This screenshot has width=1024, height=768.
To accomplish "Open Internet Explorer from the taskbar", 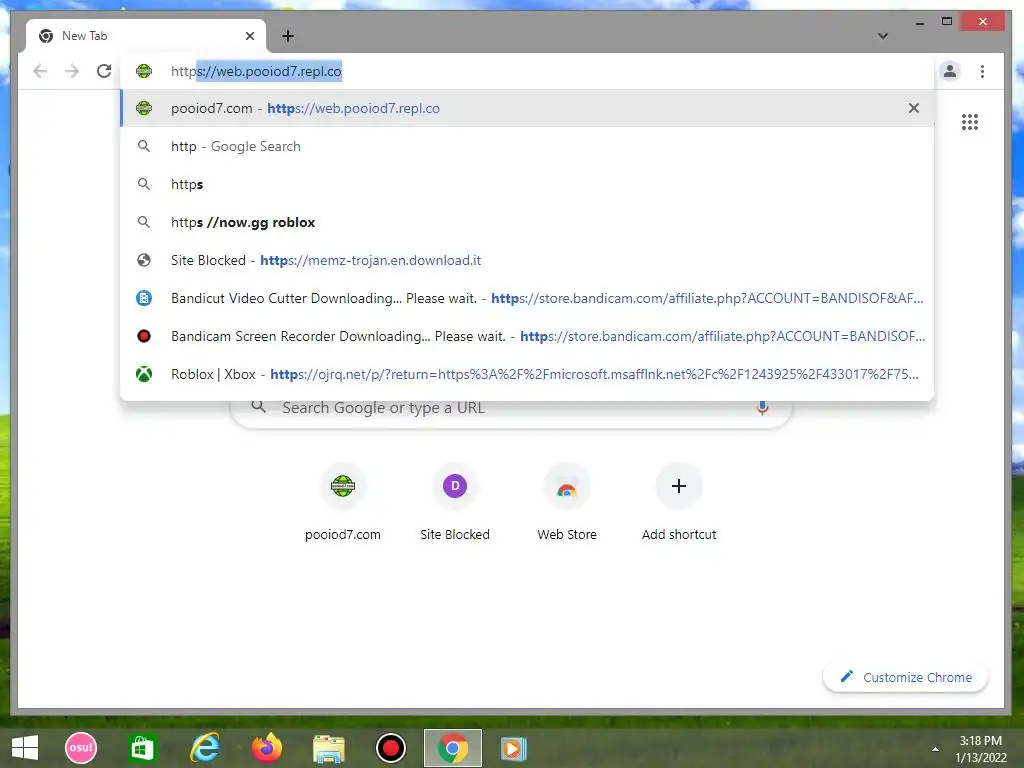I will pos(204,748).
